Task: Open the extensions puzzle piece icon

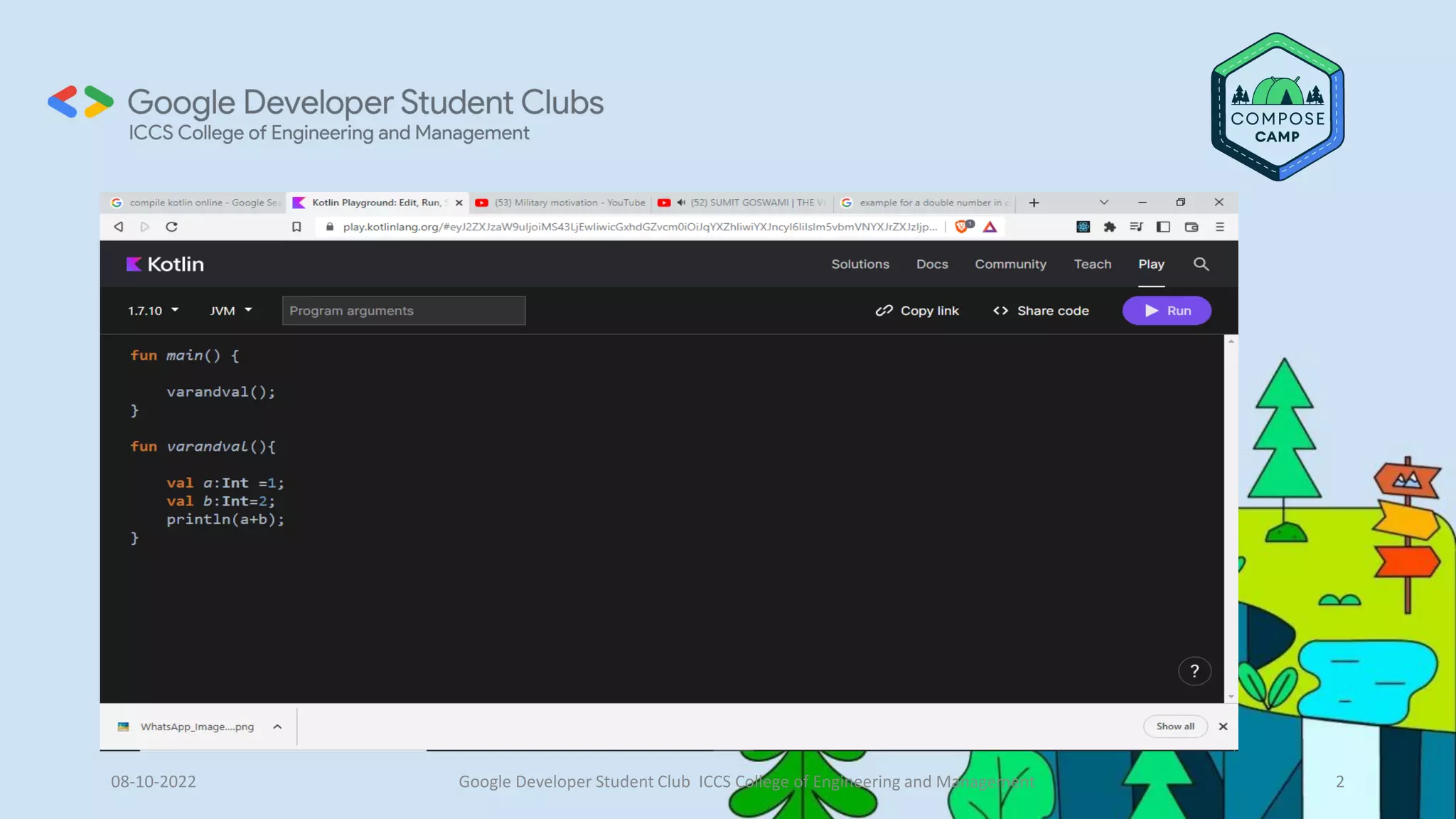Action: [1109, 227]
